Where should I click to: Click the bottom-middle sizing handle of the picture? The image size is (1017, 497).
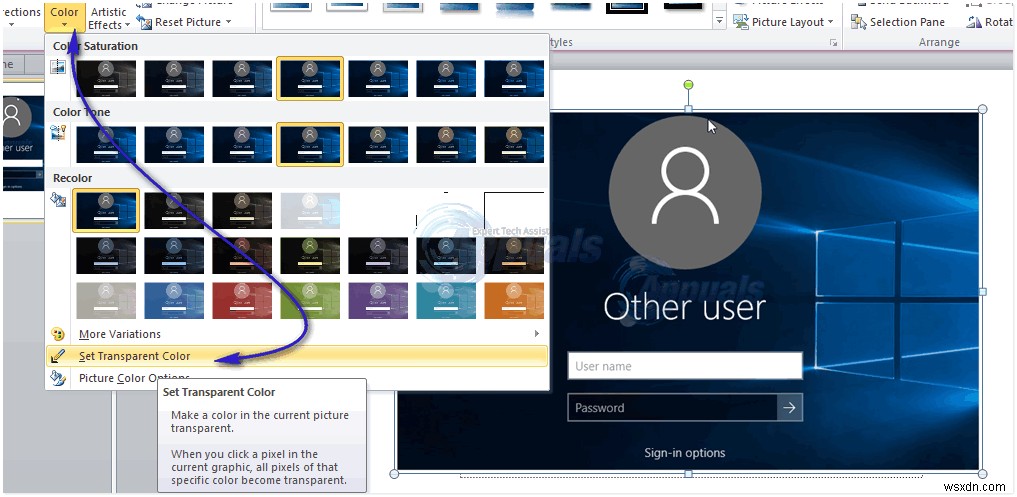point(689,474)
